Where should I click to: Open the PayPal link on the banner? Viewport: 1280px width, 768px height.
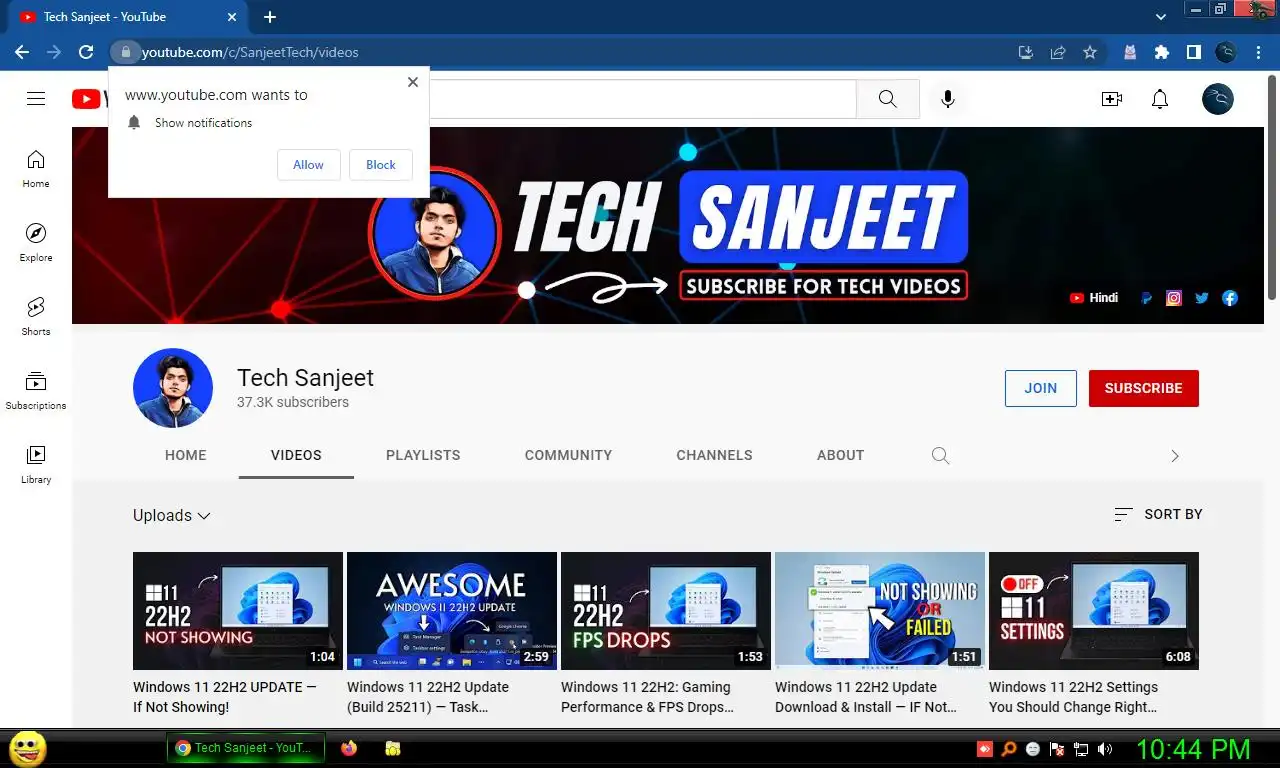pyautogui.click(x=1146, y=298)
